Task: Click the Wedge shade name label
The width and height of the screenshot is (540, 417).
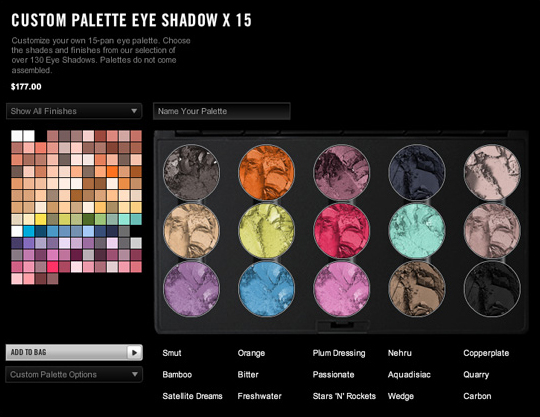Action: pyautogui.click(x=401, y=396)
